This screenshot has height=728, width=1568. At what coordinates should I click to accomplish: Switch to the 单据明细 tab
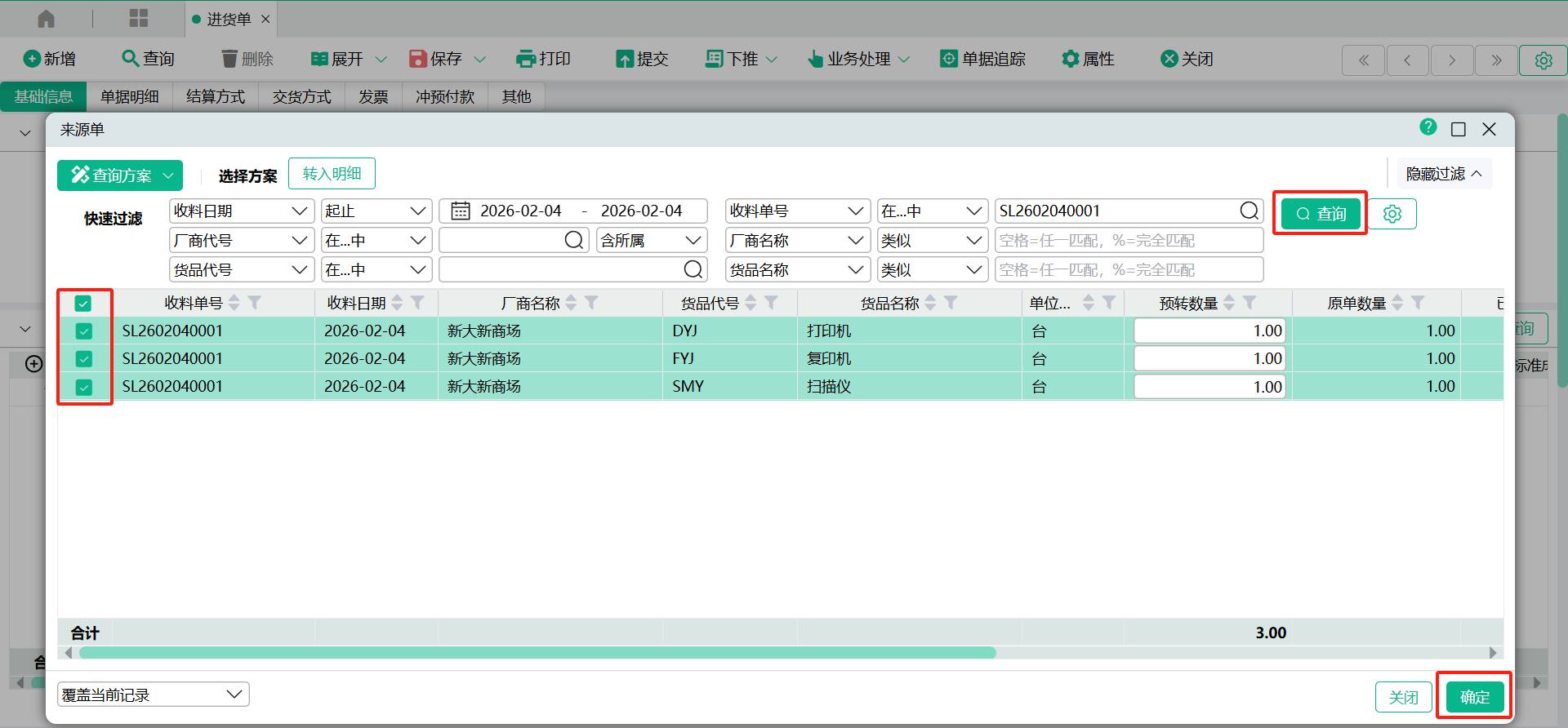129,97
